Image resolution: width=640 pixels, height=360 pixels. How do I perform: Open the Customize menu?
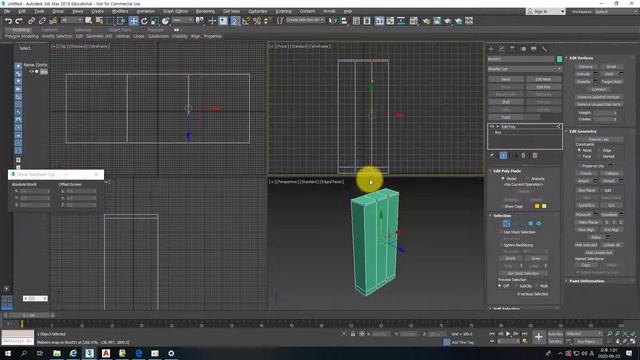point(258,11)
